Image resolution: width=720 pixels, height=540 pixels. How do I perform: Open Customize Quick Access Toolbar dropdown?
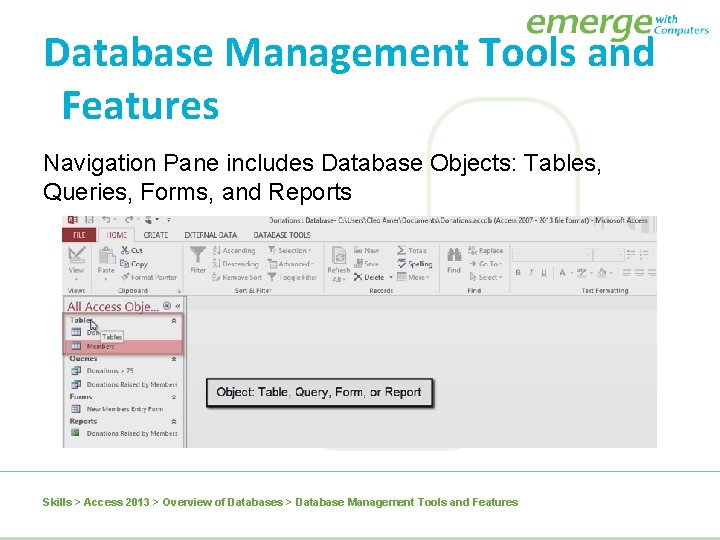(169, 220)
